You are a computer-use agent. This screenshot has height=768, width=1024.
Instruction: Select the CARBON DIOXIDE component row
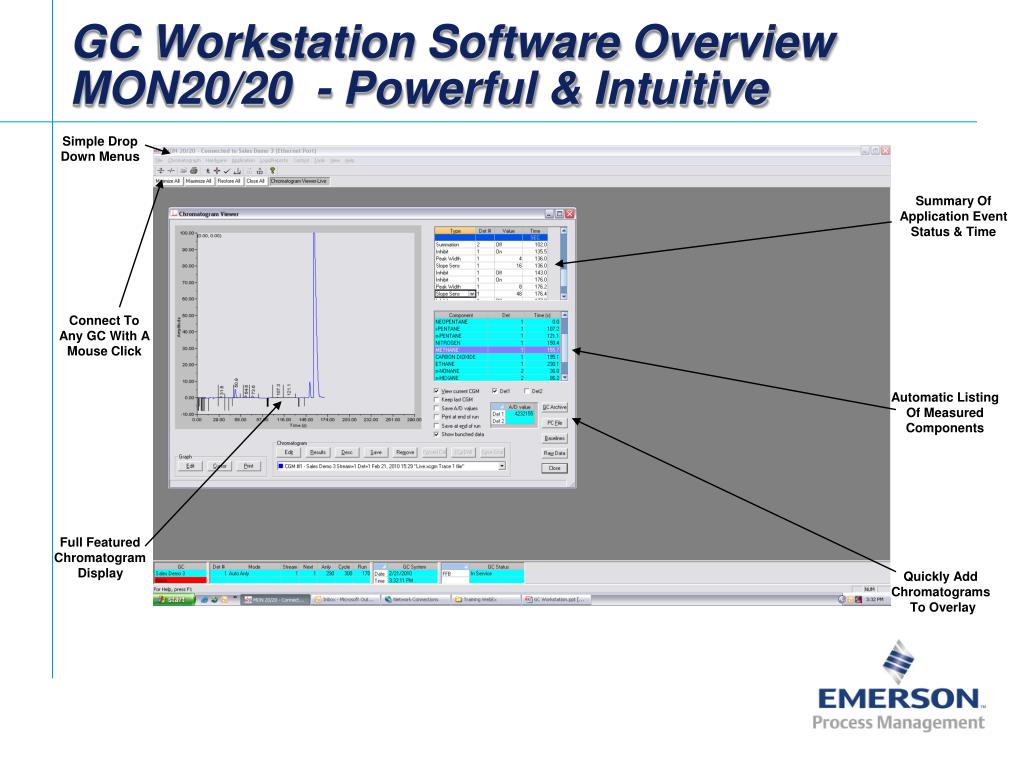(498, 357)
